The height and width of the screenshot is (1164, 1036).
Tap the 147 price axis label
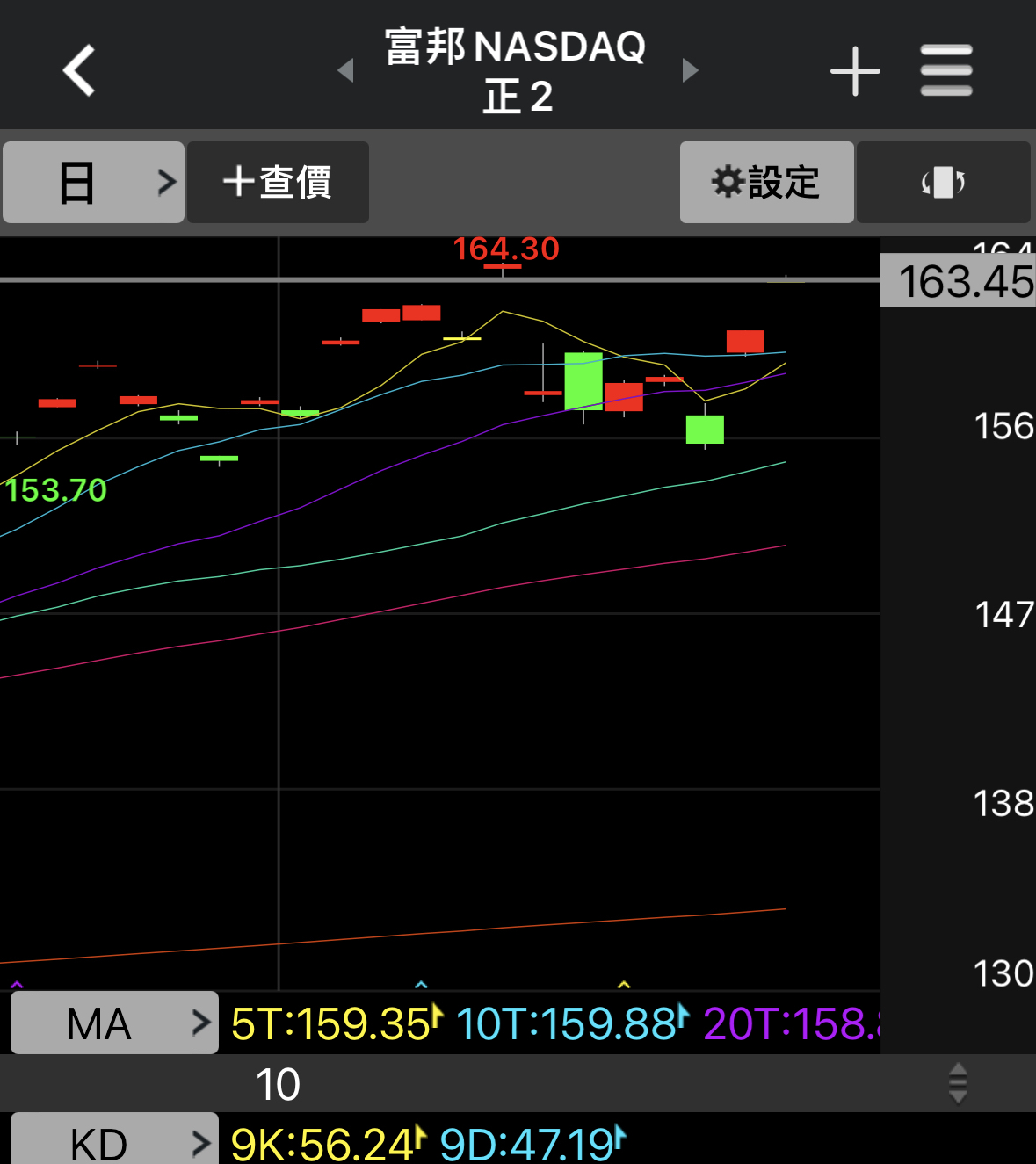[x=1003, y=614]
